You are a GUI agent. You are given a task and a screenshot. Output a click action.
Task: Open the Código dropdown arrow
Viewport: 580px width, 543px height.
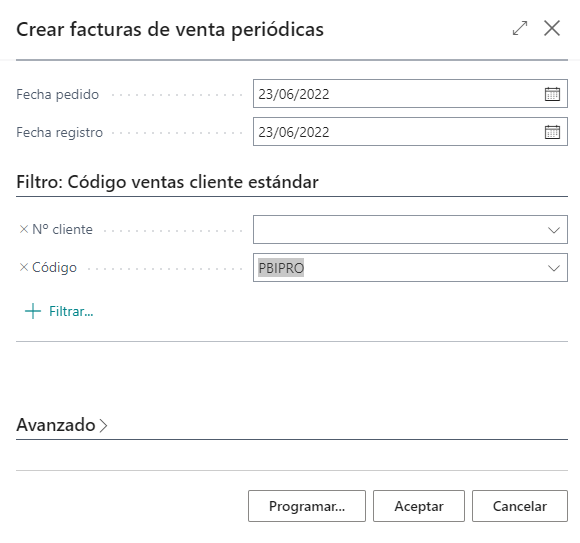553,268
